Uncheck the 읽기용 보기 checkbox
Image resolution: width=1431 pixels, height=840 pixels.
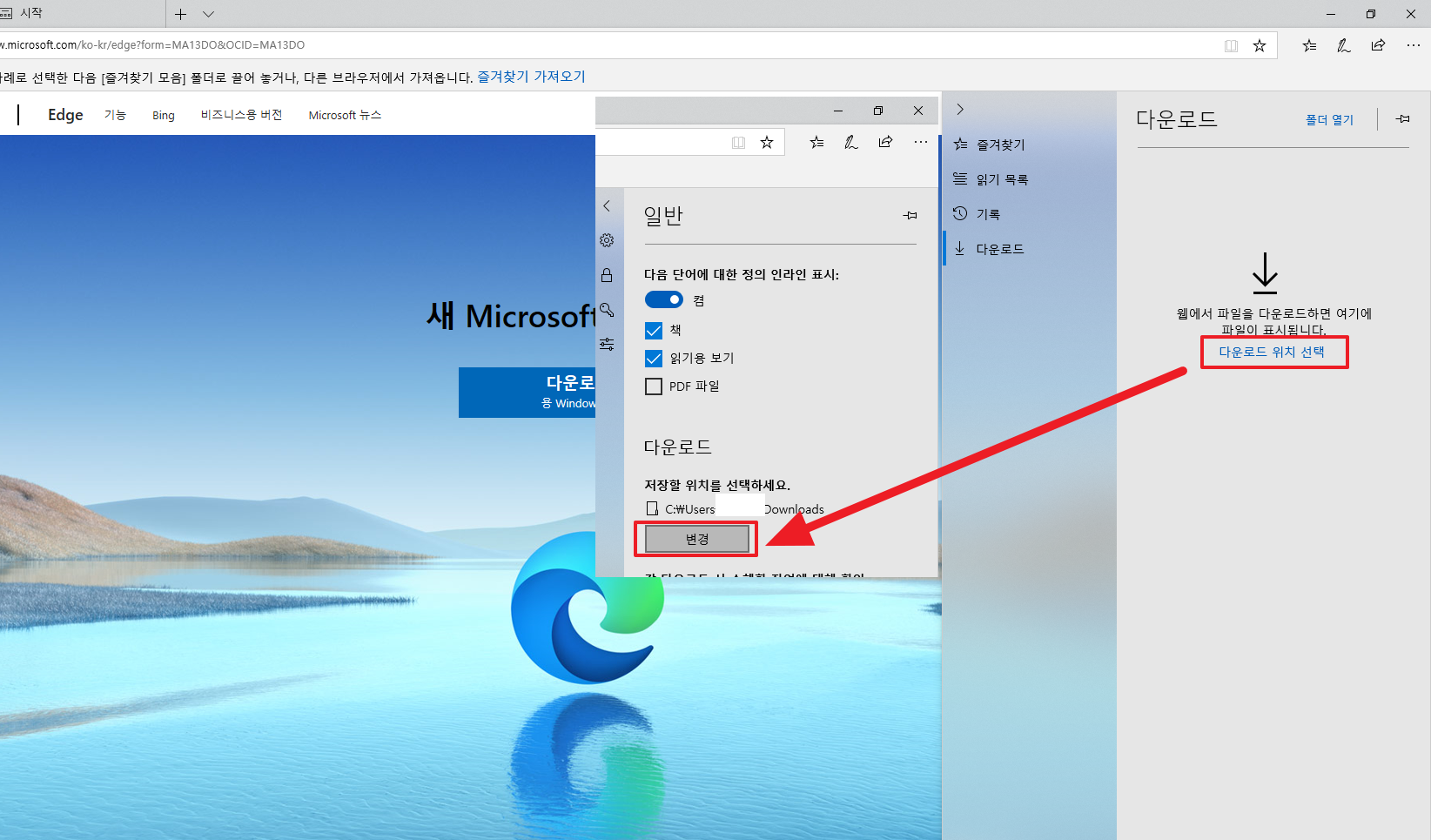(654, 359)
